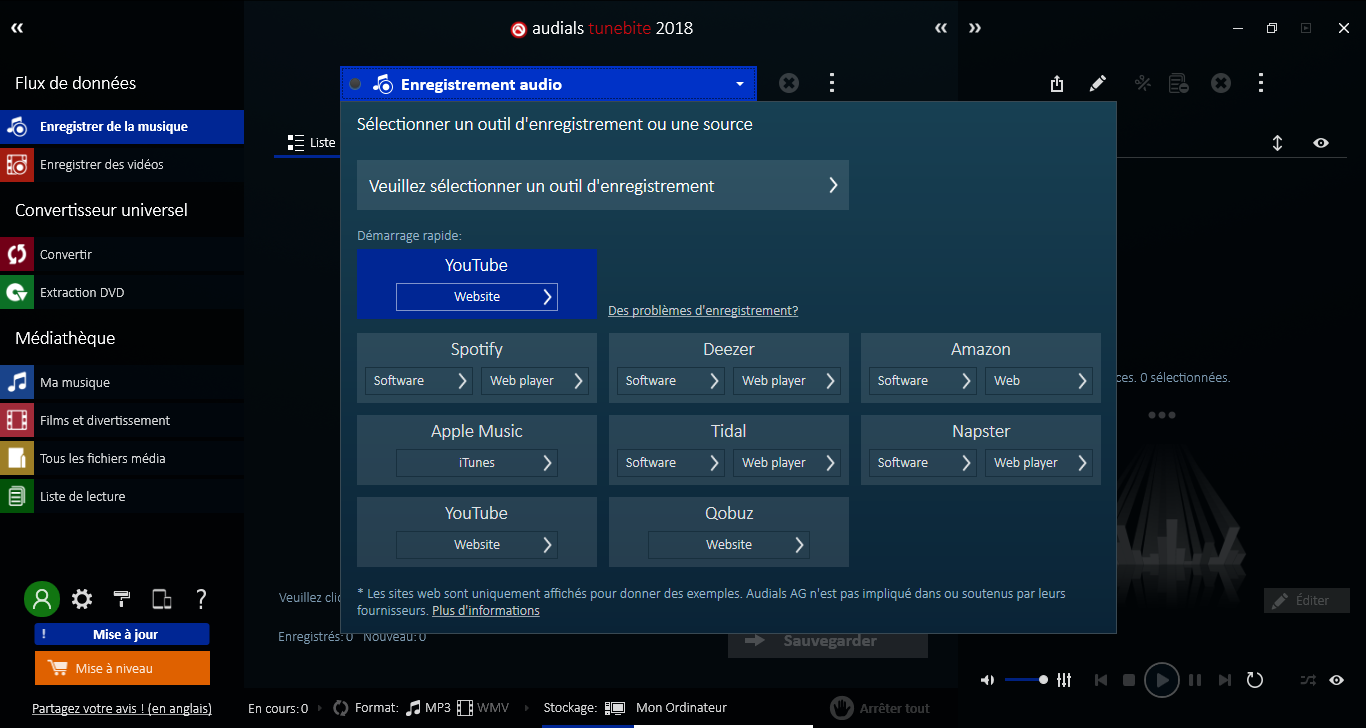Select Qobuz Website option
The height and width of the screenshot is (728, 1366).
pos(729,545)
